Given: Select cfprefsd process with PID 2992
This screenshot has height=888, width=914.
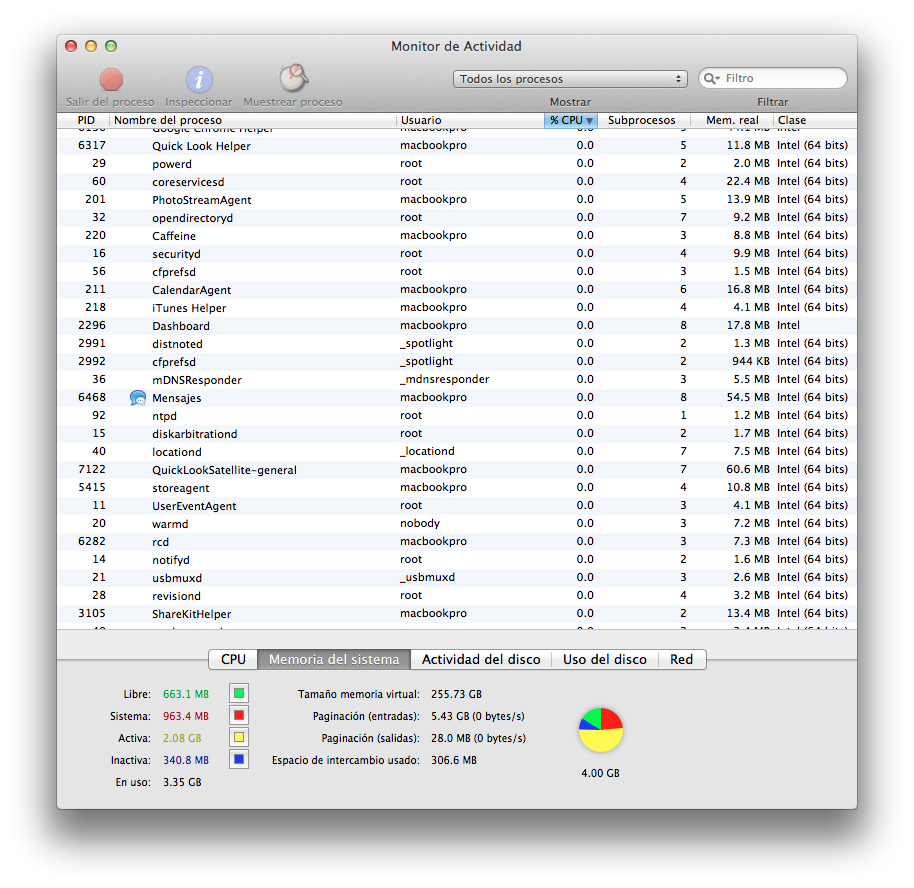Looking at the screenshot, I should [457, 362].
